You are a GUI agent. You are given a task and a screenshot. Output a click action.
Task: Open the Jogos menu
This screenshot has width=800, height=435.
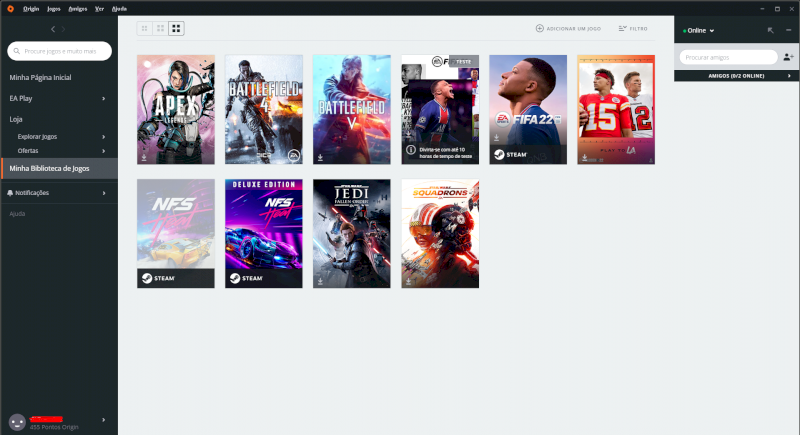pyautogui.click(x=52, y=7)
